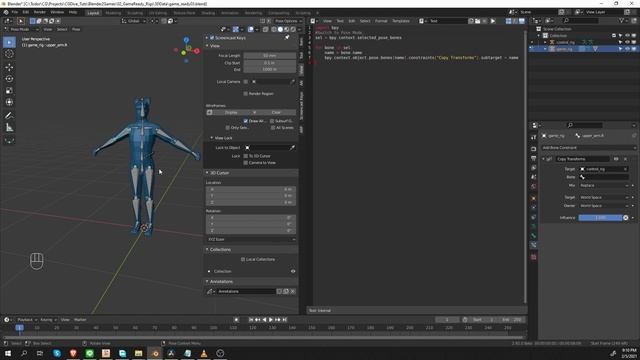Select the Measure tool
Screen dimensions: 640x360
(9, 127)
